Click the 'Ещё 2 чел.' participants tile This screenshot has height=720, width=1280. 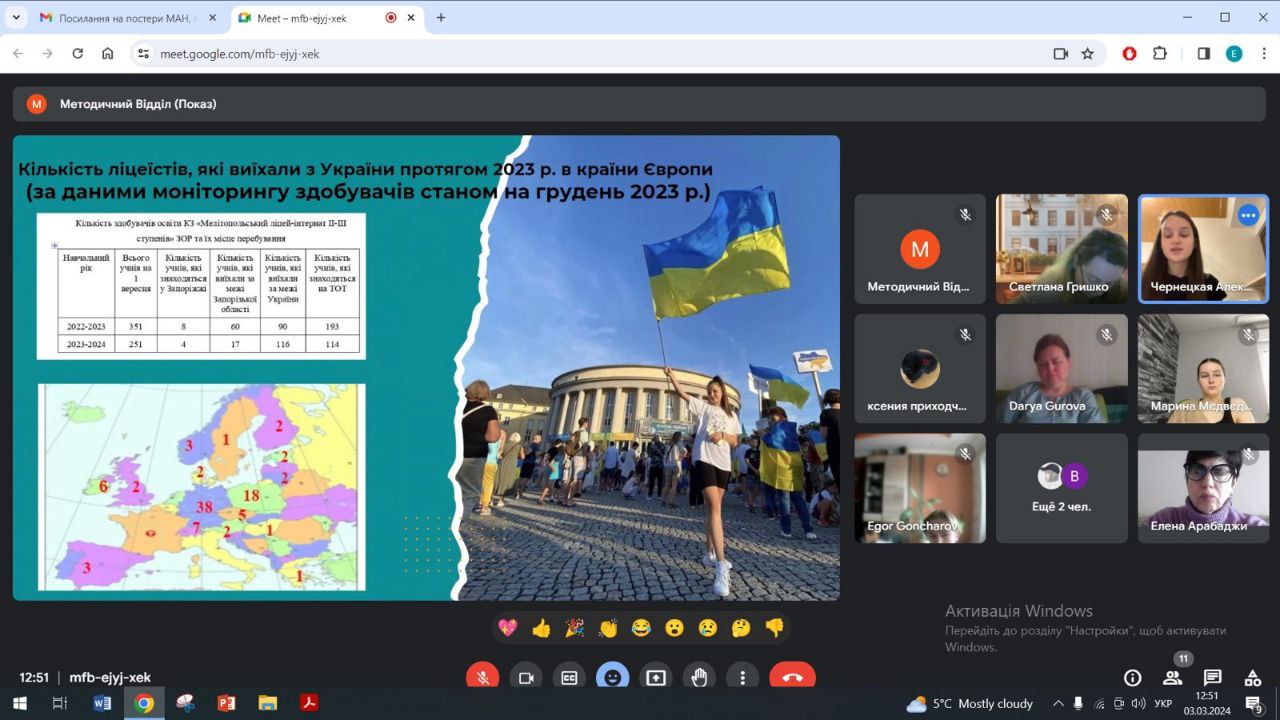coord(1061,488)
